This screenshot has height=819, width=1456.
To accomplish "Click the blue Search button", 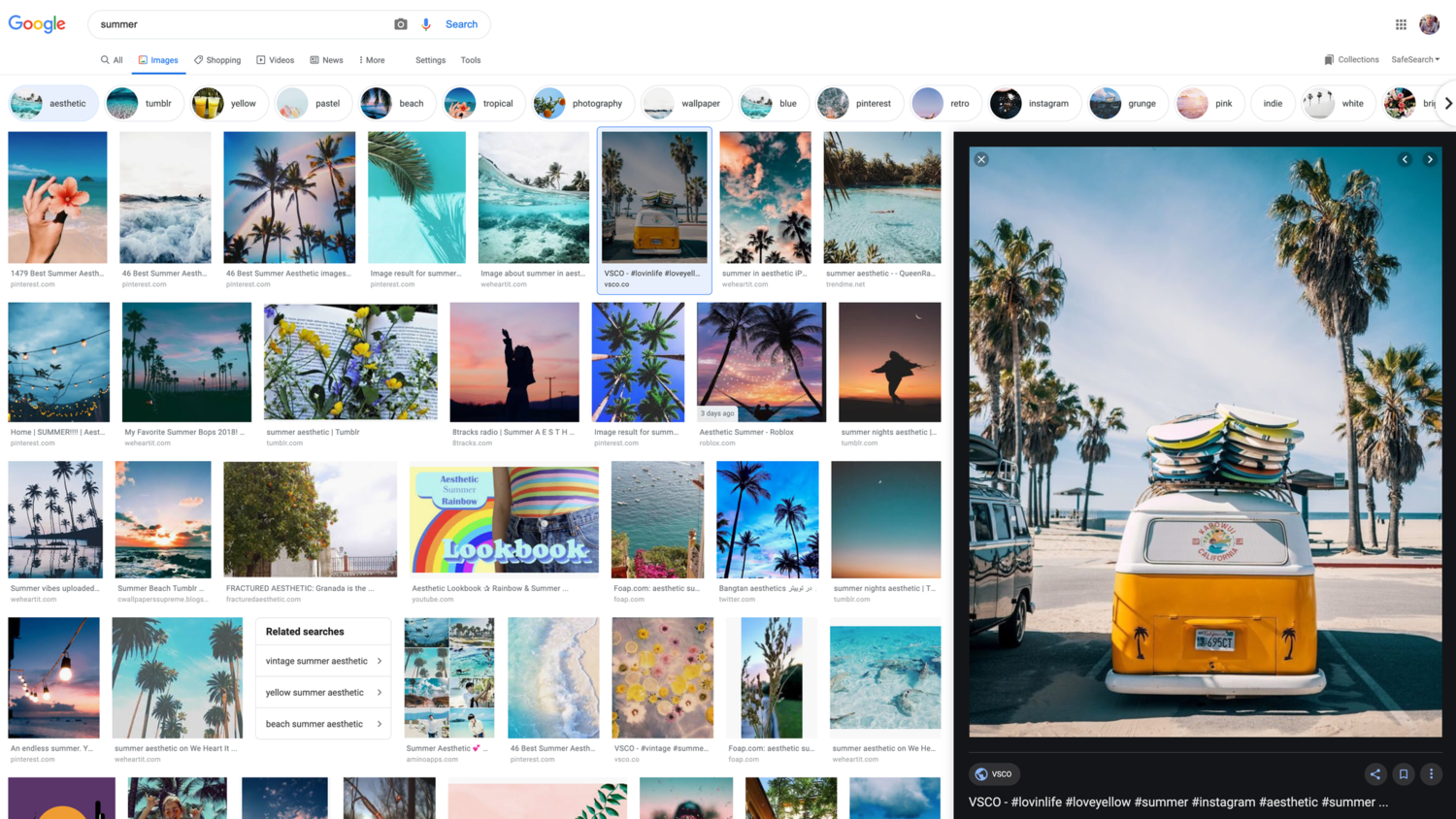I will [x=461, y=24].
